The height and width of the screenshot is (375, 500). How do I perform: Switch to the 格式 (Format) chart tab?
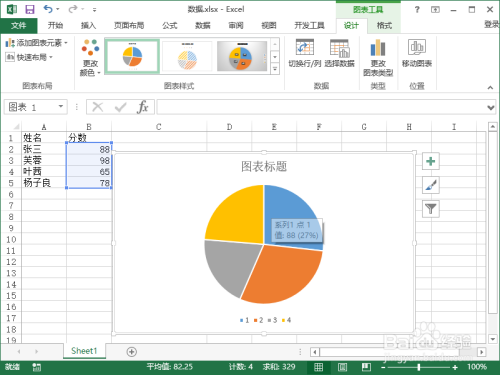click(384, 25)
